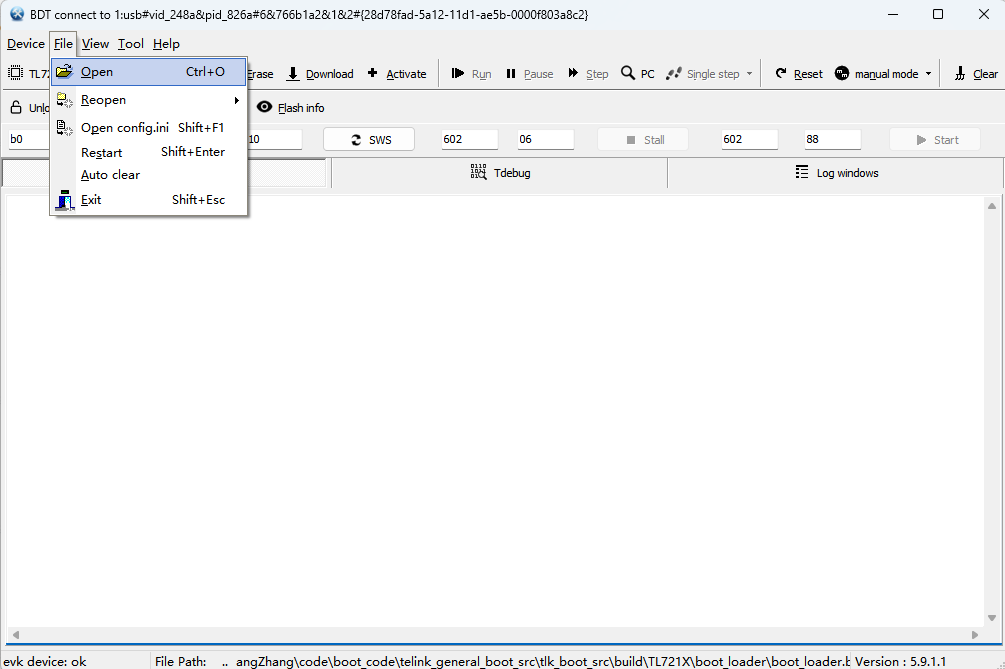Expand the Reopen submenu arrow
This screenshot has height=669, width=1005.
pyautogui.click(x=237, y=100)
